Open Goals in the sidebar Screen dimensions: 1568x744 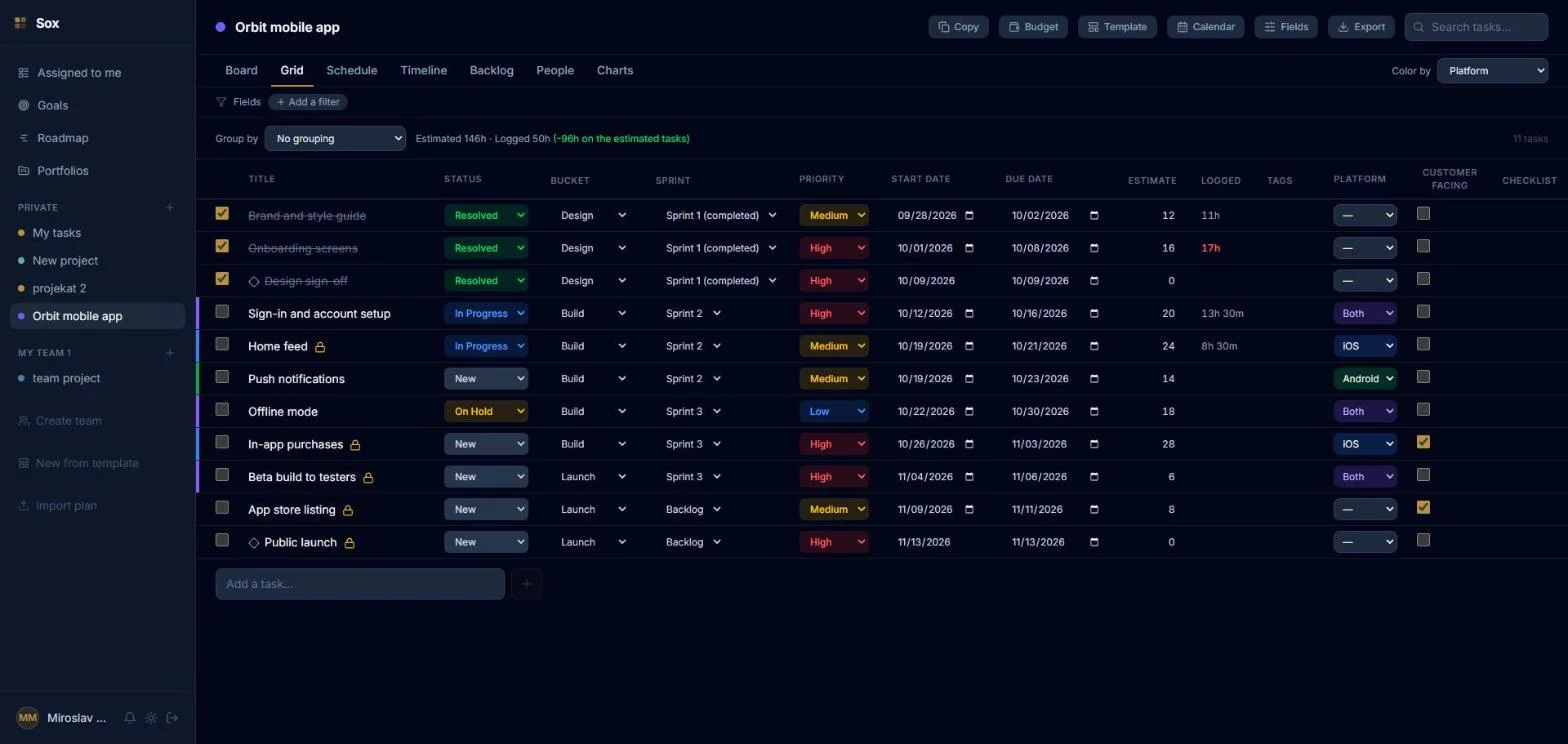click(x=98, y=105)
